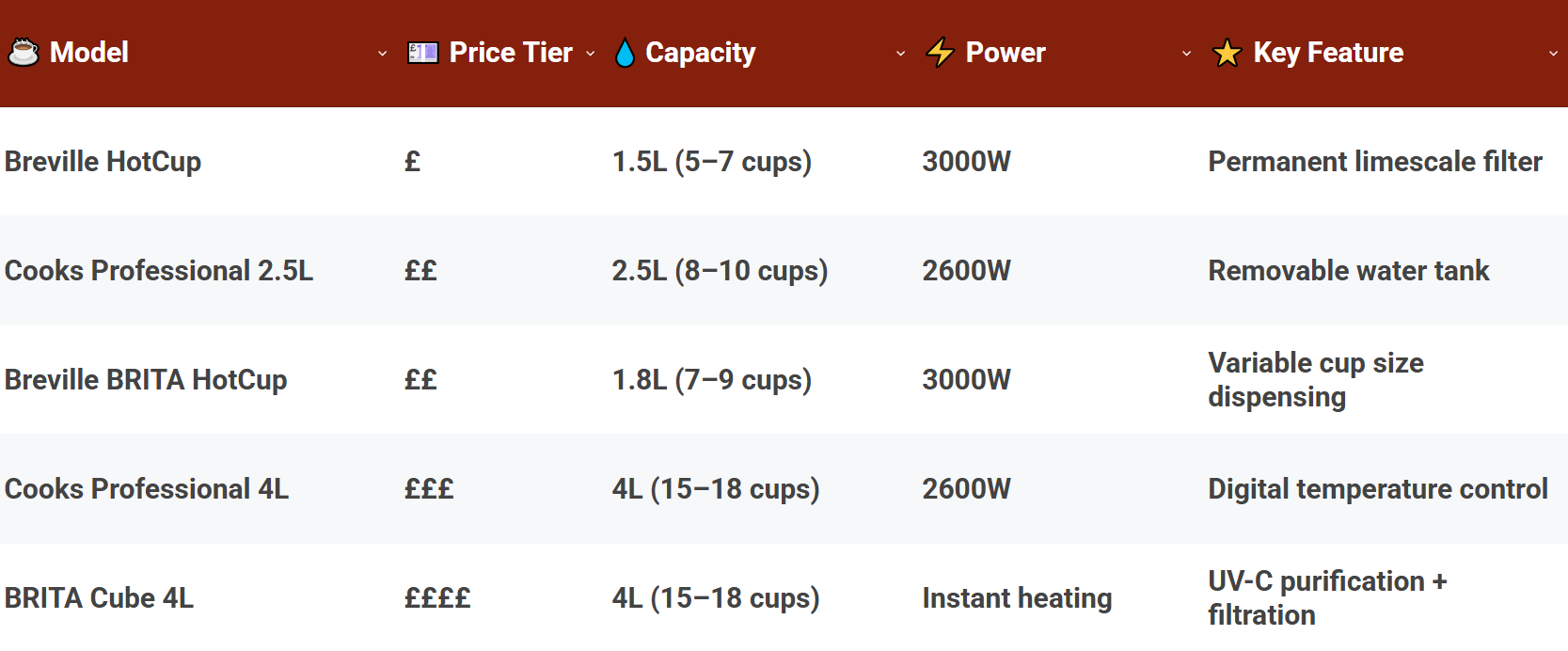Click the ££££ price cell for BRITA Cube
1568x651 pixels.
pos(437,597)
